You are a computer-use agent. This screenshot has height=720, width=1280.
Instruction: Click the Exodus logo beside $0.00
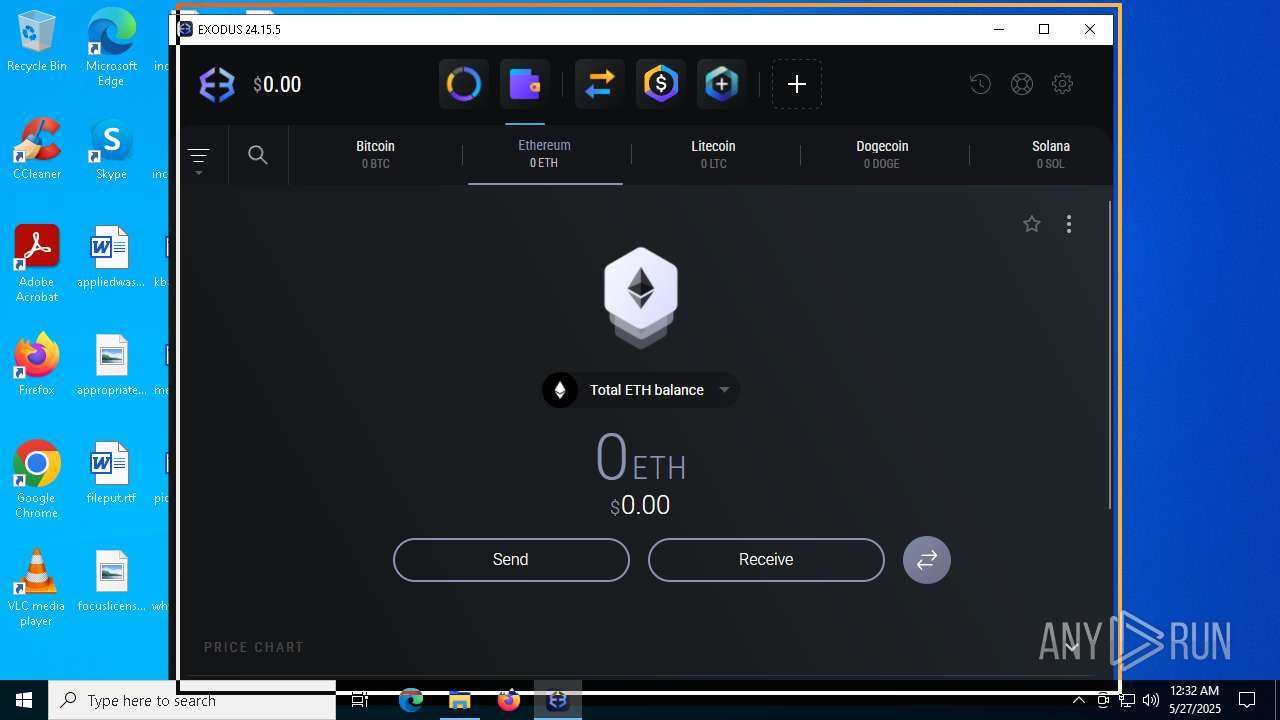(217, 85)
